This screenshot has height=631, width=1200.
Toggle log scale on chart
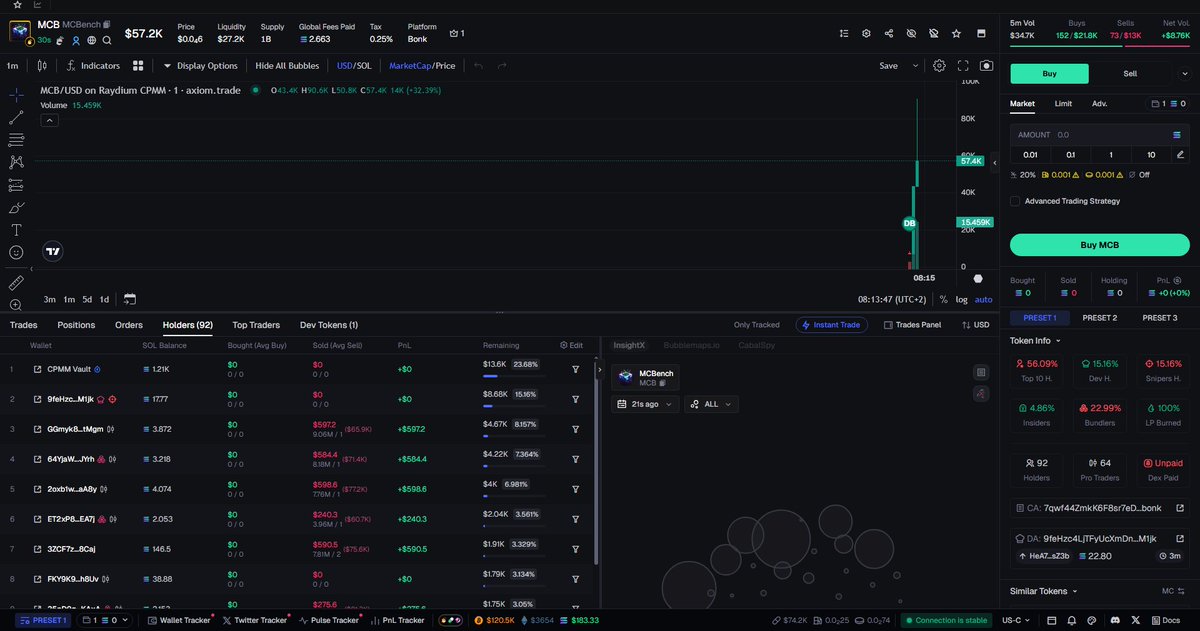[x=961, y=299]
